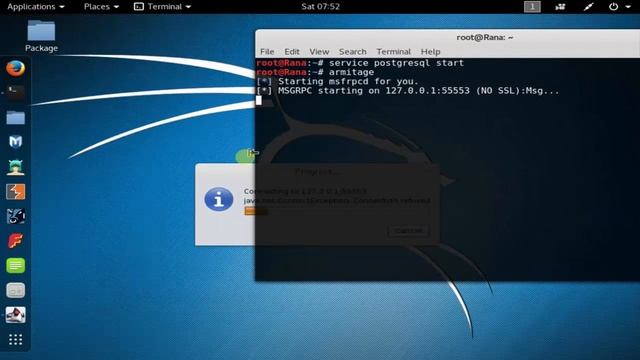The height and width of the screenshot is (360, 640).
Task: Open the terminal Help menu
Action: point(430,51)
